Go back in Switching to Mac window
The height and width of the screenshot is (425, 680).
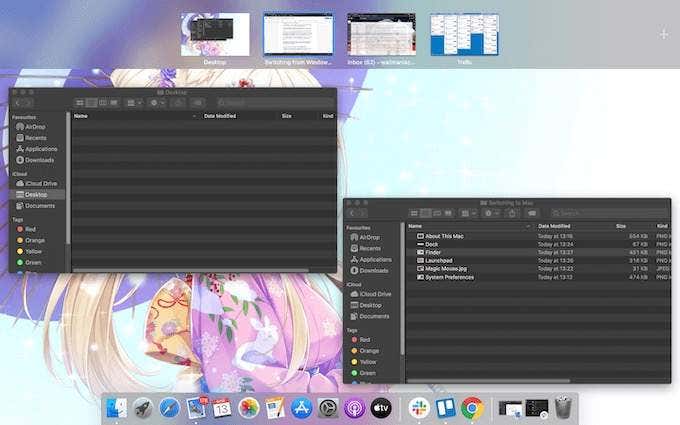353,213
